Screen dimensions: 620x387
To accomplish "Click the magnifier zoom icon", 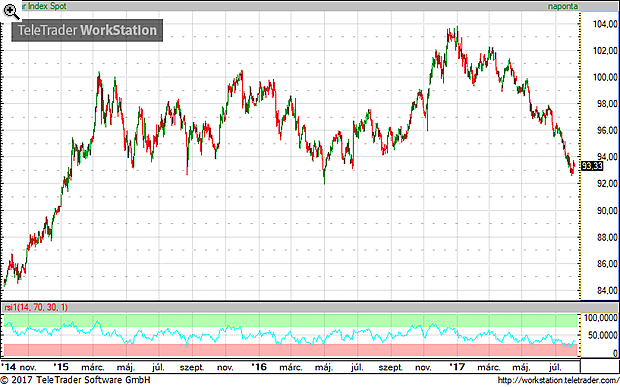I will click(x=11, y=11).
